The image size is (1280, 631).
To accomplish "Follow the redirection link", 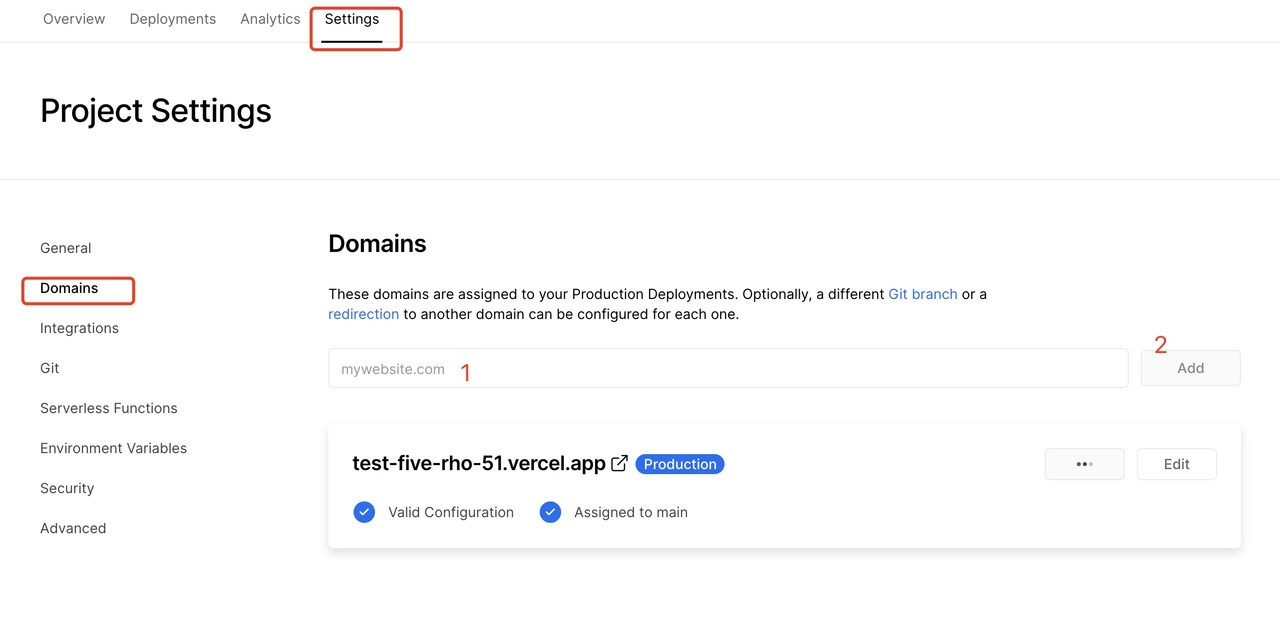I will pyautogui.click(x=364, y=314).
